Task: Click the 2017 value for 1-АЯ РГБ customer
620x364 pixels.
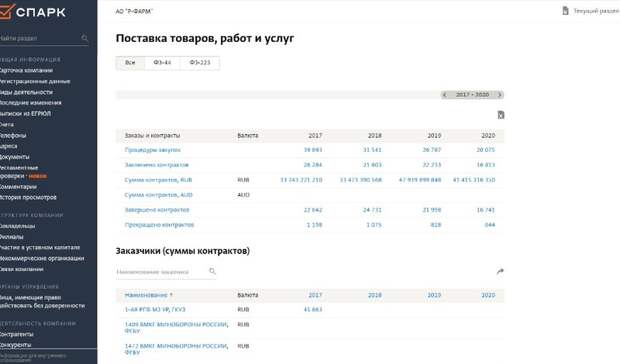Action: [x=313, y=309]
